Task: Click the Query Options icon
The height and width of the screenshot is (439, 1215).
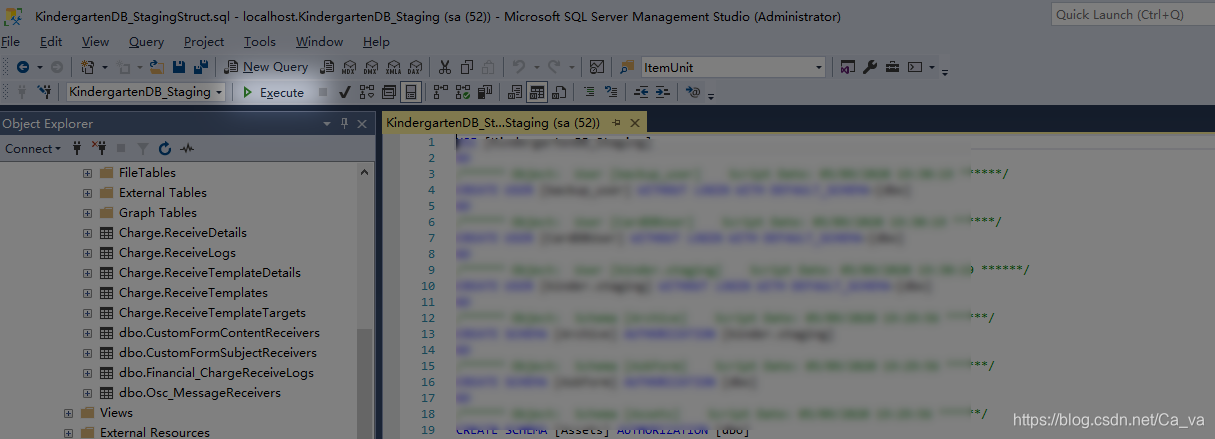Action: (x=389, y=92)
